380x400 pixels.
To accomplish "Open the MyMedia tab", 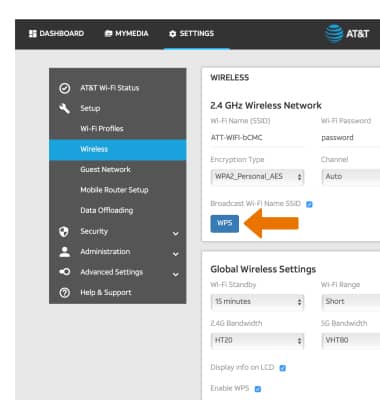I will [126, 34].
